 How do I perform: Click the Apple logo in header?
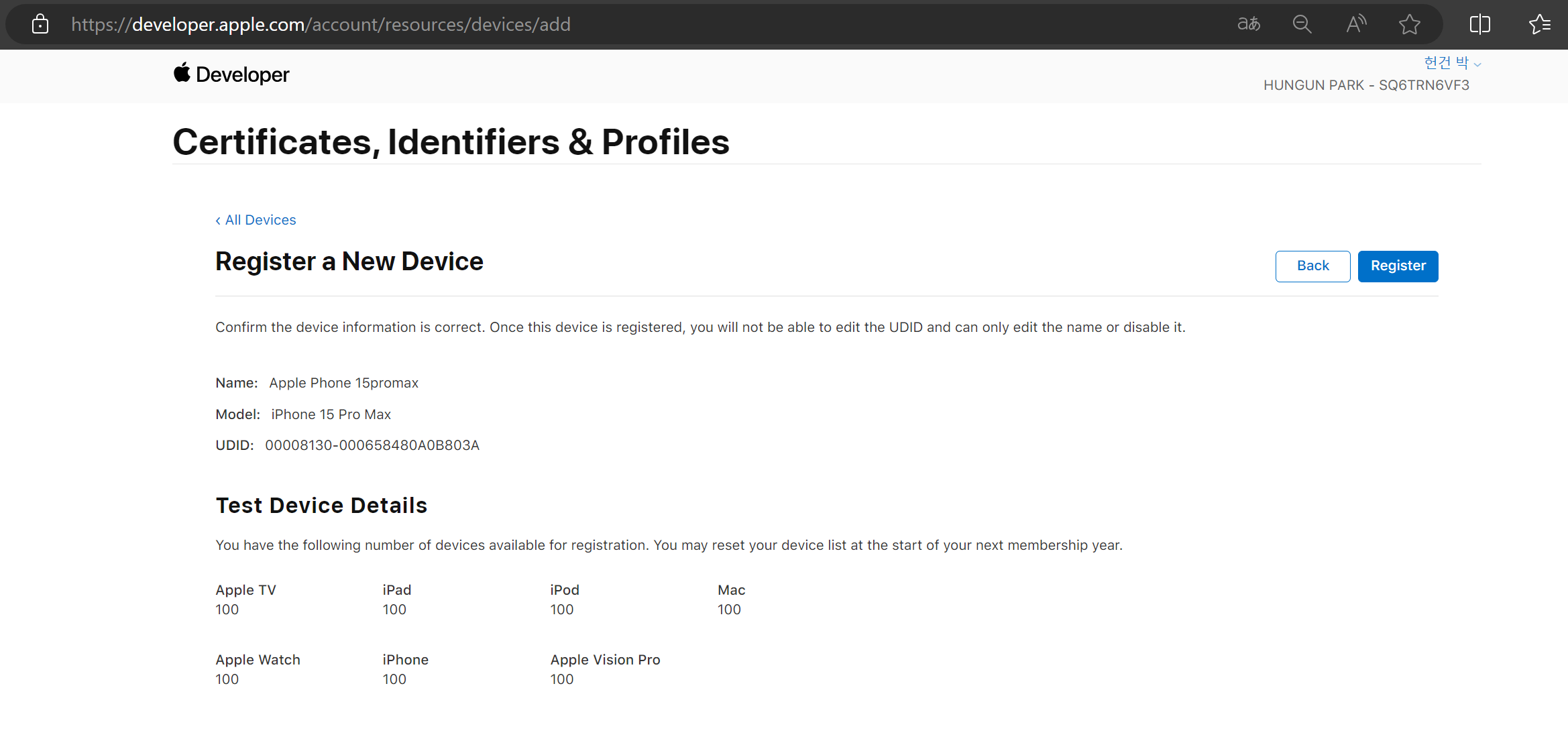[x=182, y=72]
